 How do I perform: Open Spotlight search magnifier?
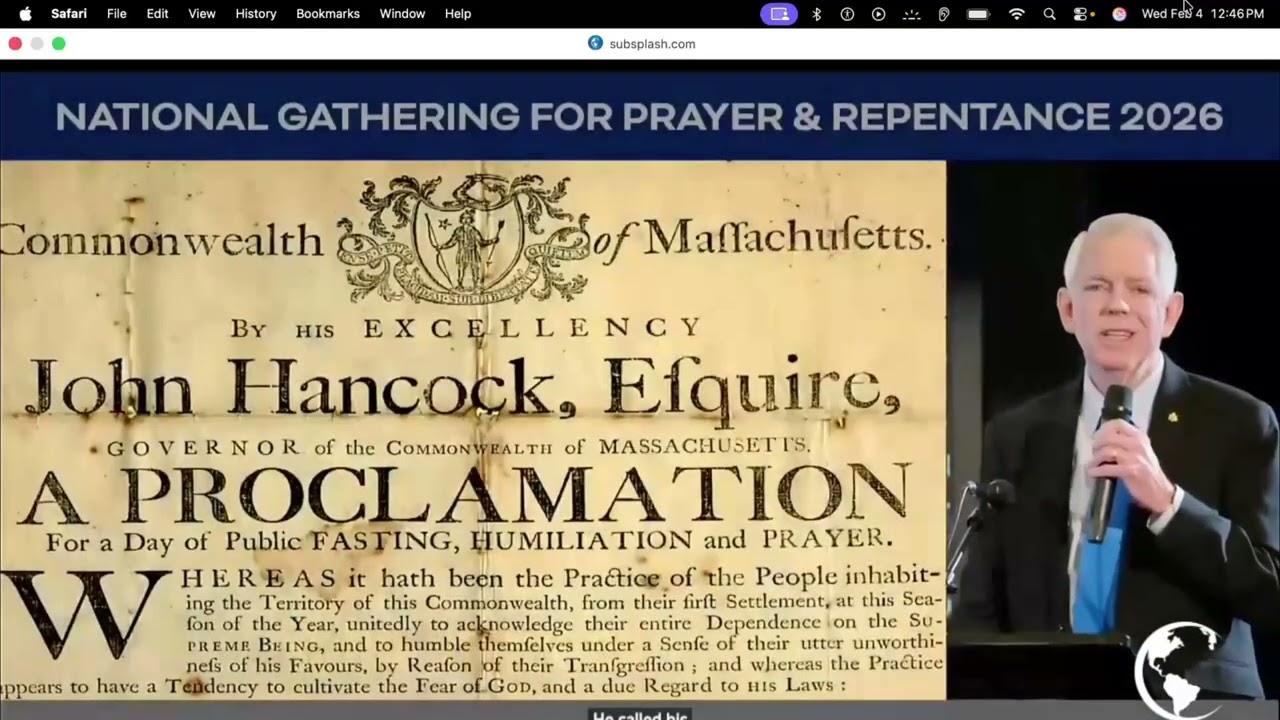[1049, 14]
